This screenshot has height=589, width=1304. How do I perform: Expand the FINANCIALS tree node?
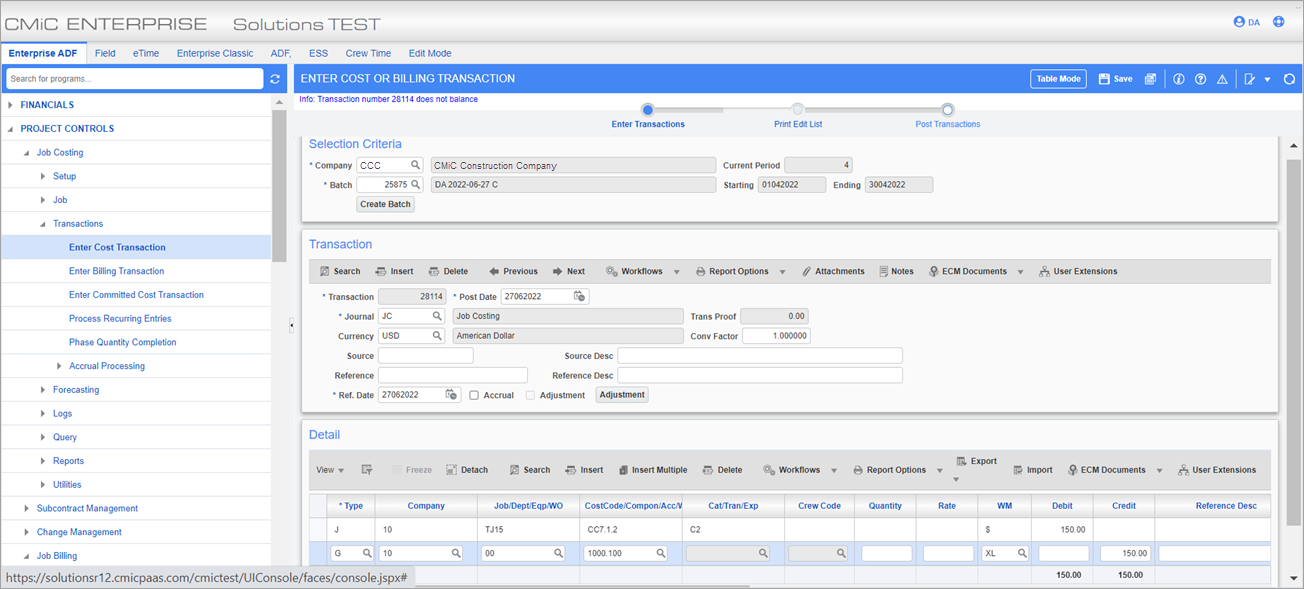click(x=11, y=105)
